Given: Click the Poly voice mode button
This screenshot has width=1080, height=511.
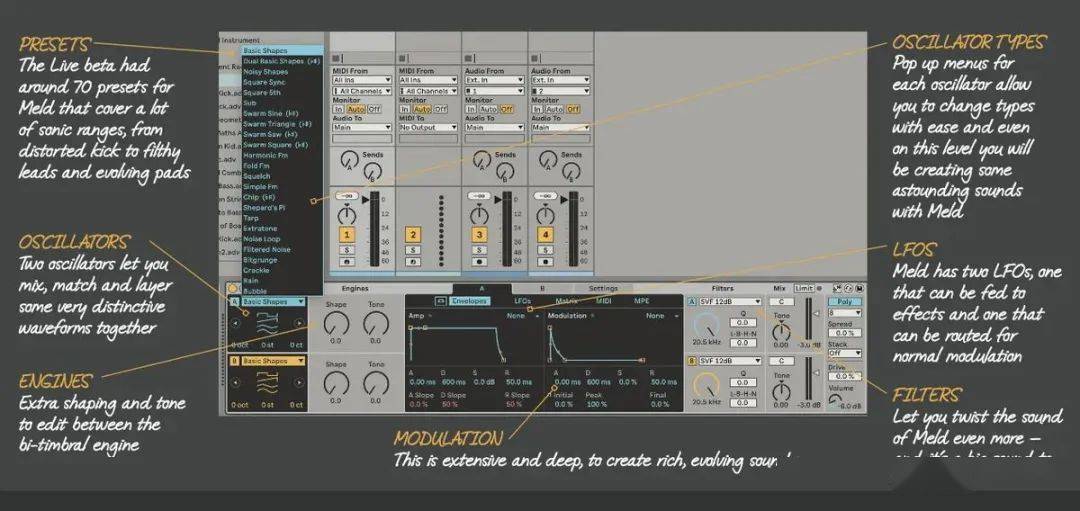Looking at the screenshot, I should [844, 302].
